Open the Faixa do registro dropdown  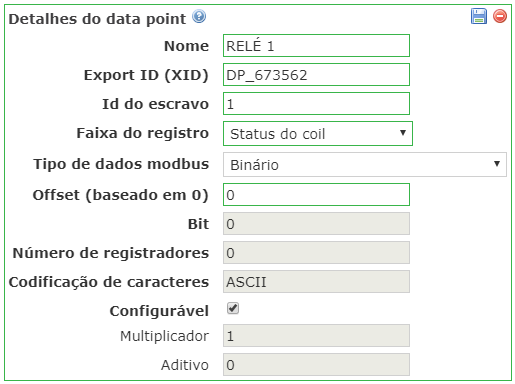[318, 134]
